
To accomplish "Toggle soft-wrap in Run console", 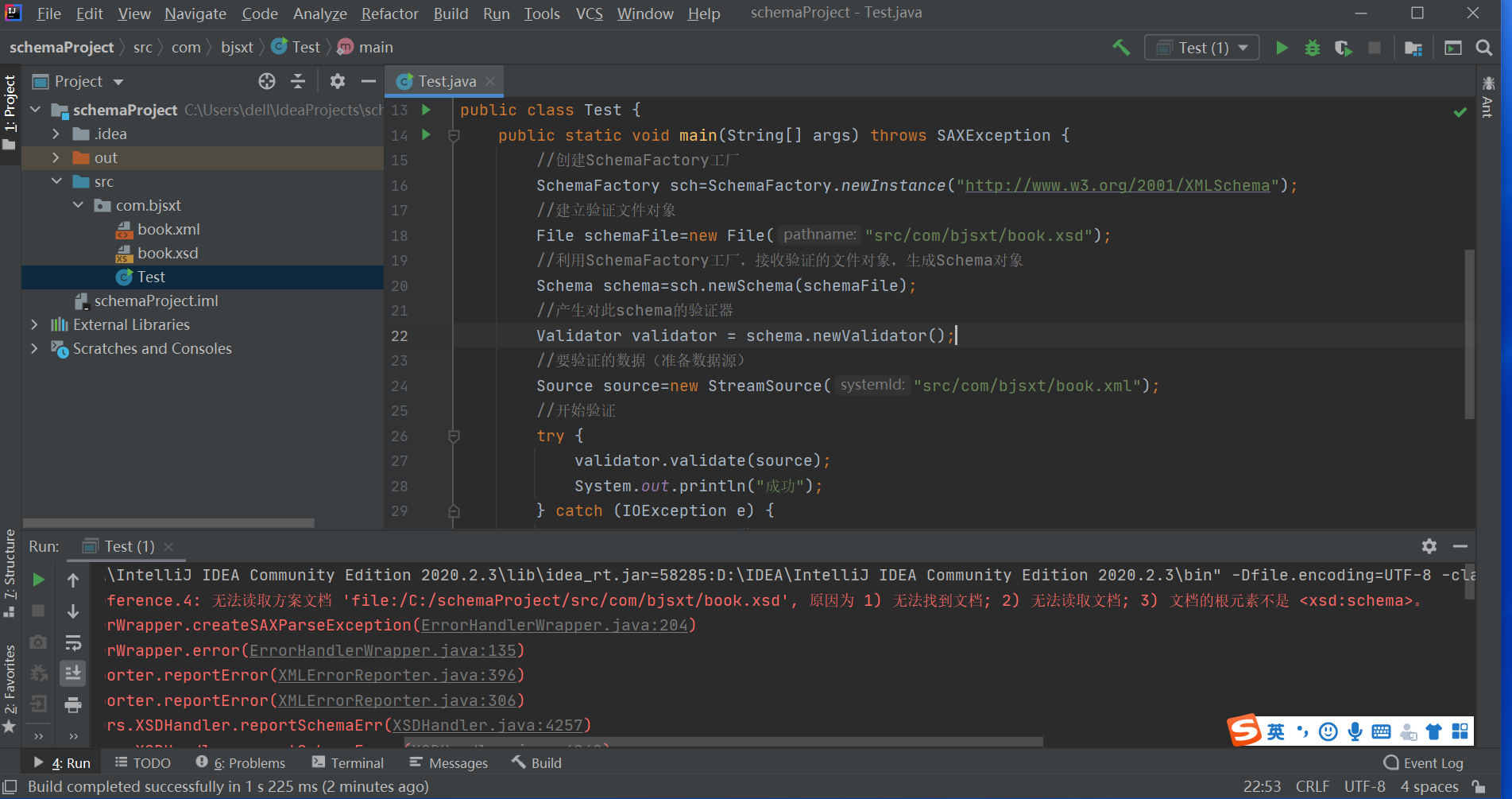I will click(73, 642).
